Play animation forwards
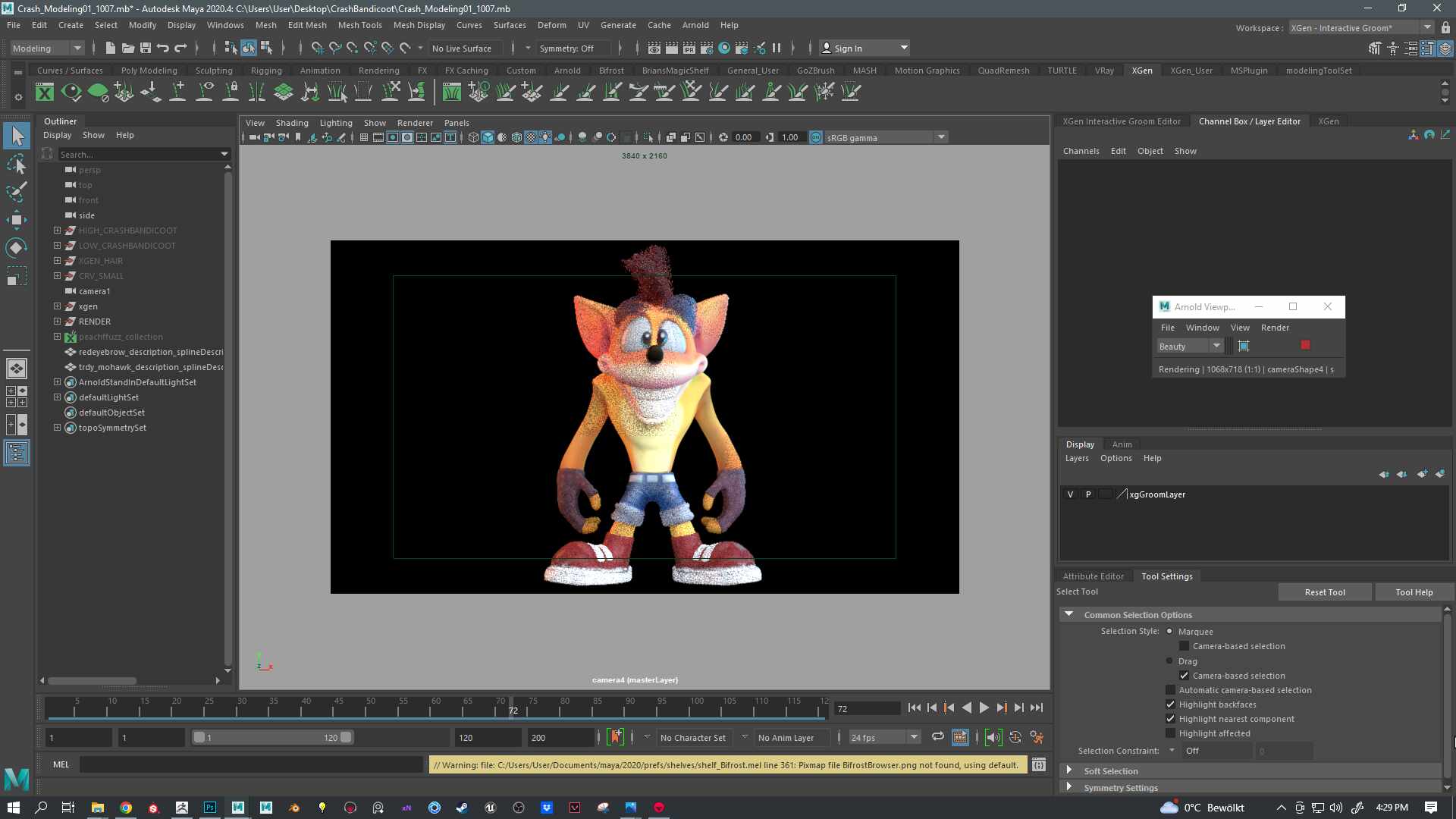Screen dimensions: 1456x819 click(x=984, y=708)
